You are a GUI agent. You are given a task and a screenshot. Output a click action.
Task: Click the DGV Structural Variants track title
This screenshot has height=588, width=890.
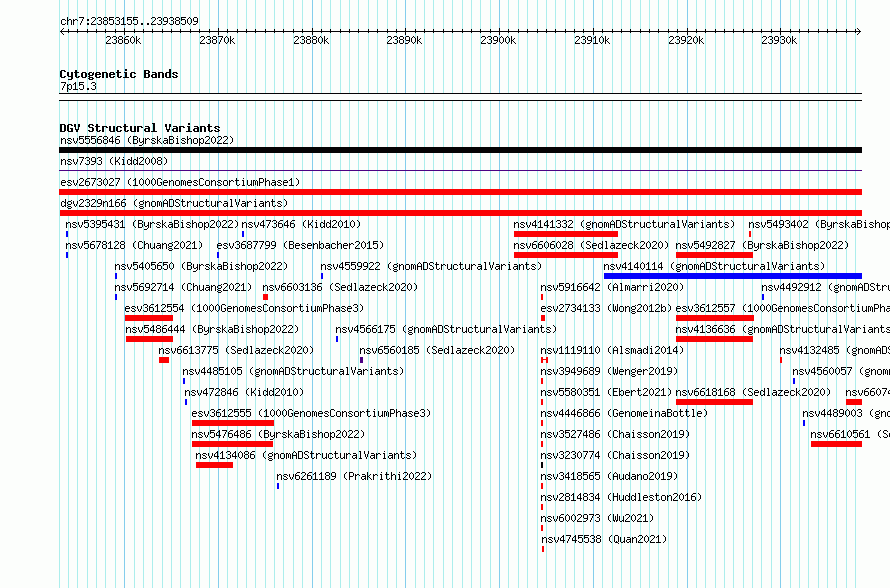140,128
